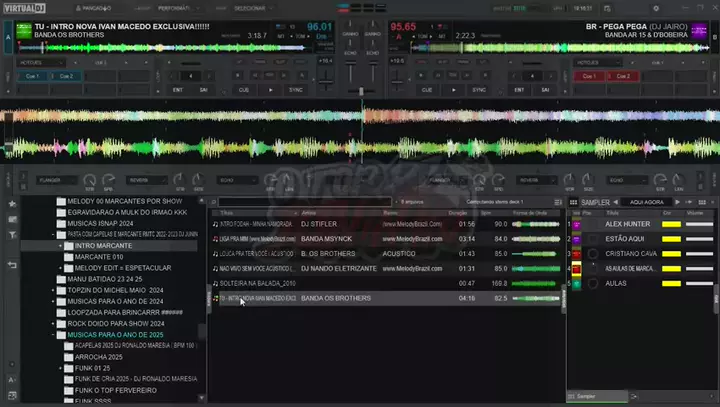The width and height of the screenshot is (720, 407).
Task: Click the left deck album cover thumbnail
Action: (24, 30)
